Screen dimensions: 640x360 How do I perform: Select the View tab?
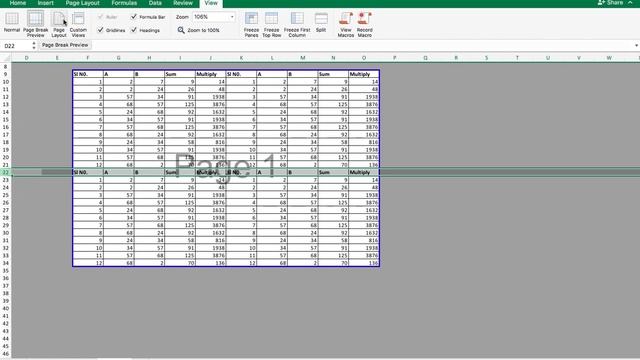211,3
